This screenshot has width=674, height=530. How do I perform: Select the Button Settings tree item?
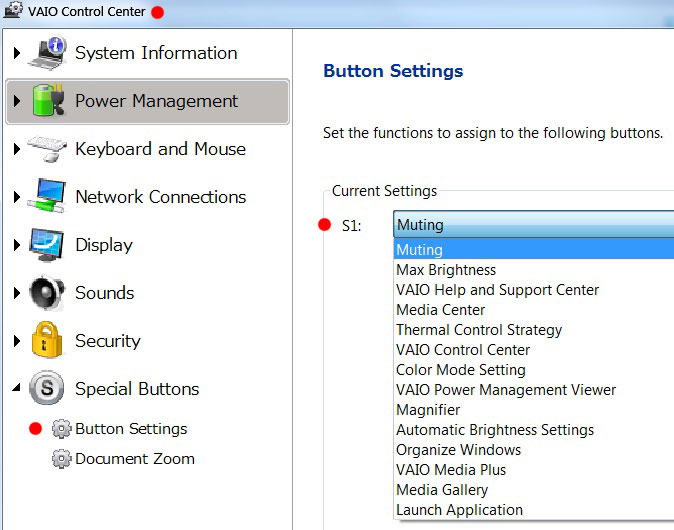(x=130, y=429)
